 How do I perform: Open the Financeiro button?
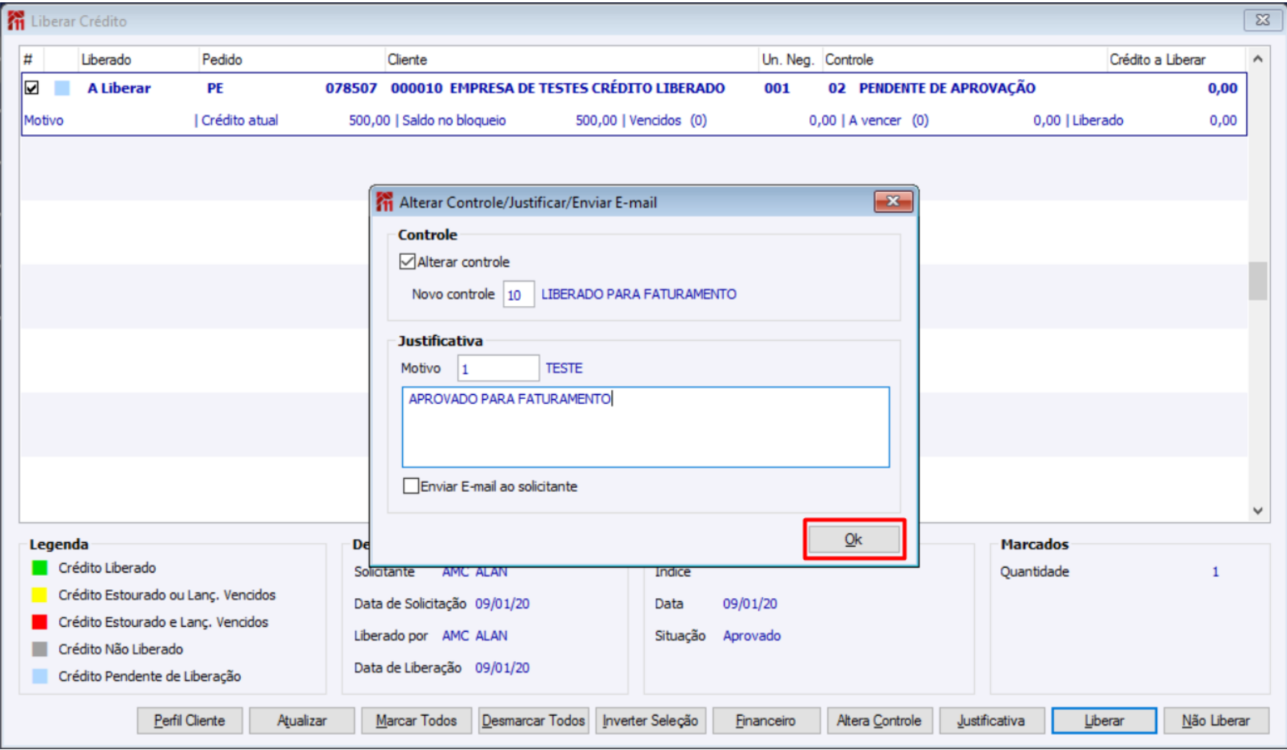point(766,721)
